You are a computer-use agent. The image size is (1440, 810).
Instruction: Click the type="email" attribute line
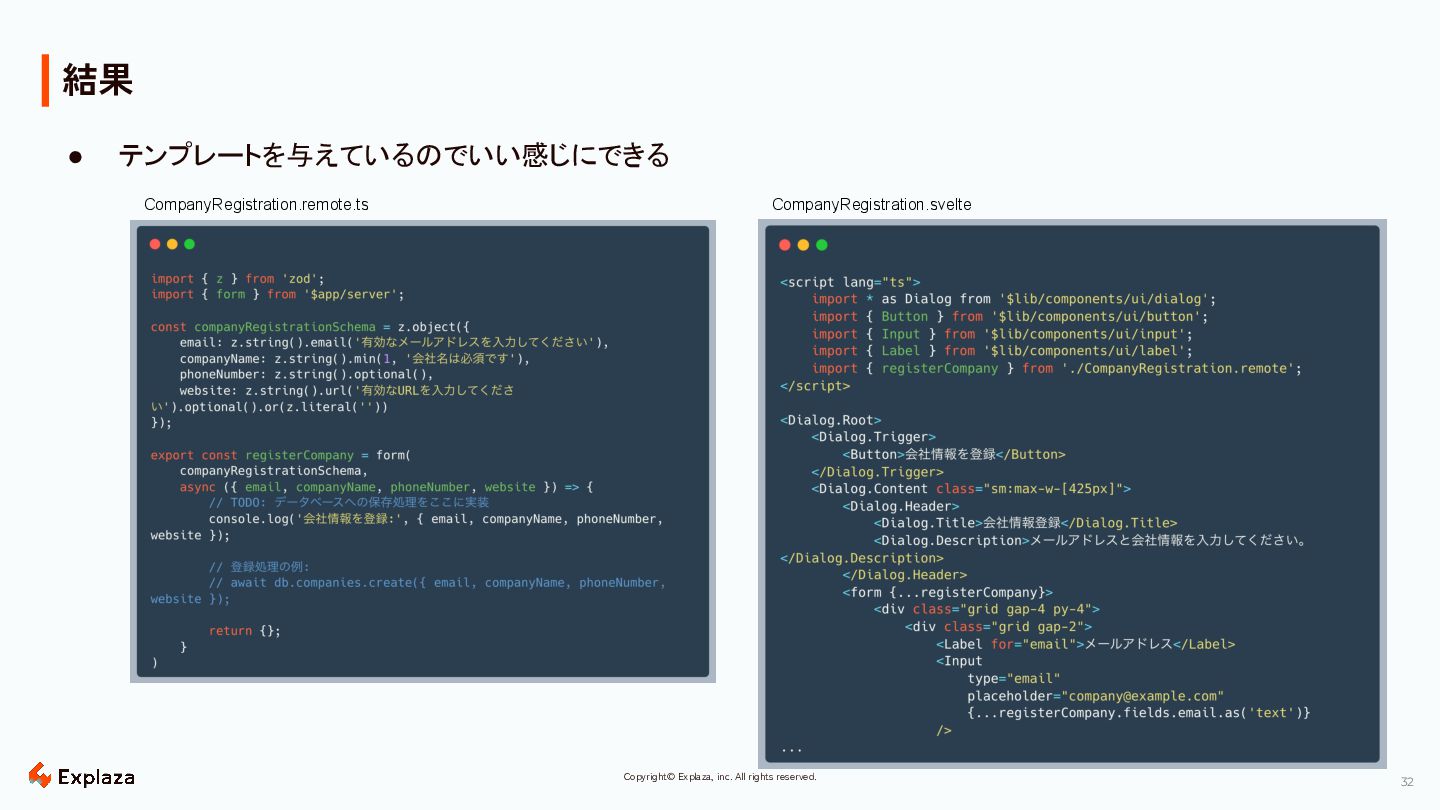click(x=1014, y=679)
